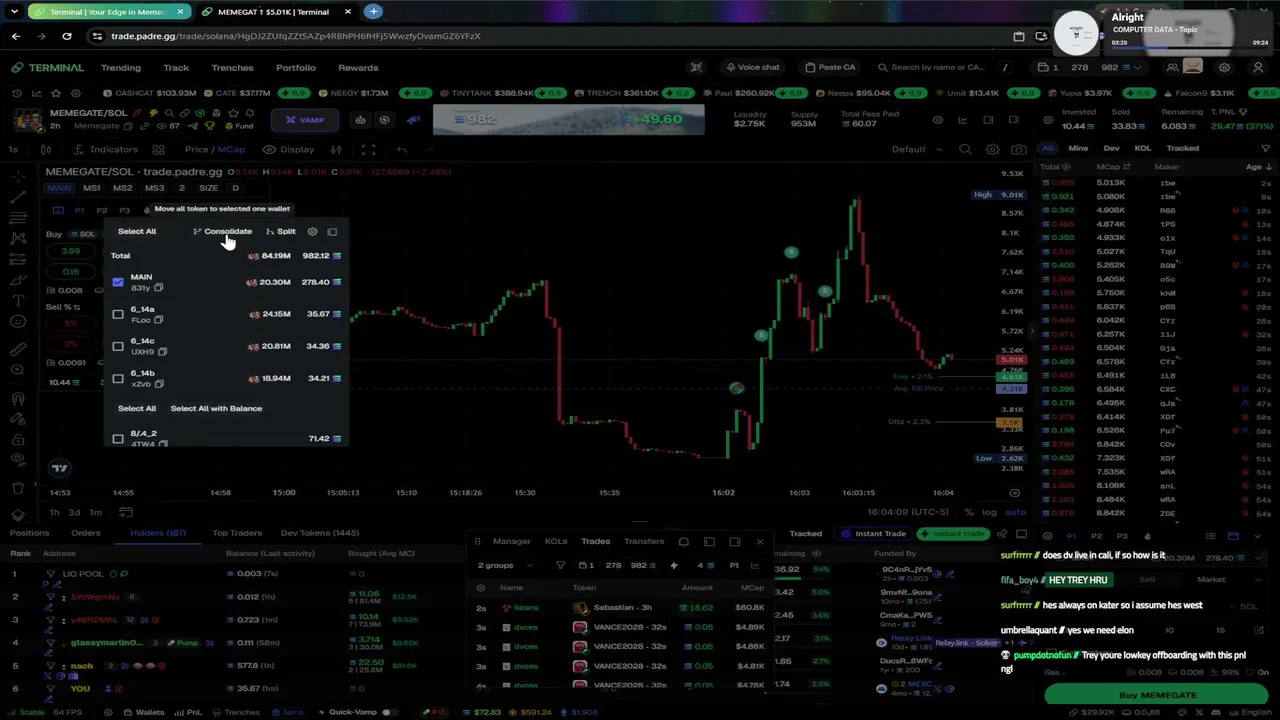This screenshot has width=1280, height=720.
Task: Toggle Price / MCap display
Action: 214,149
